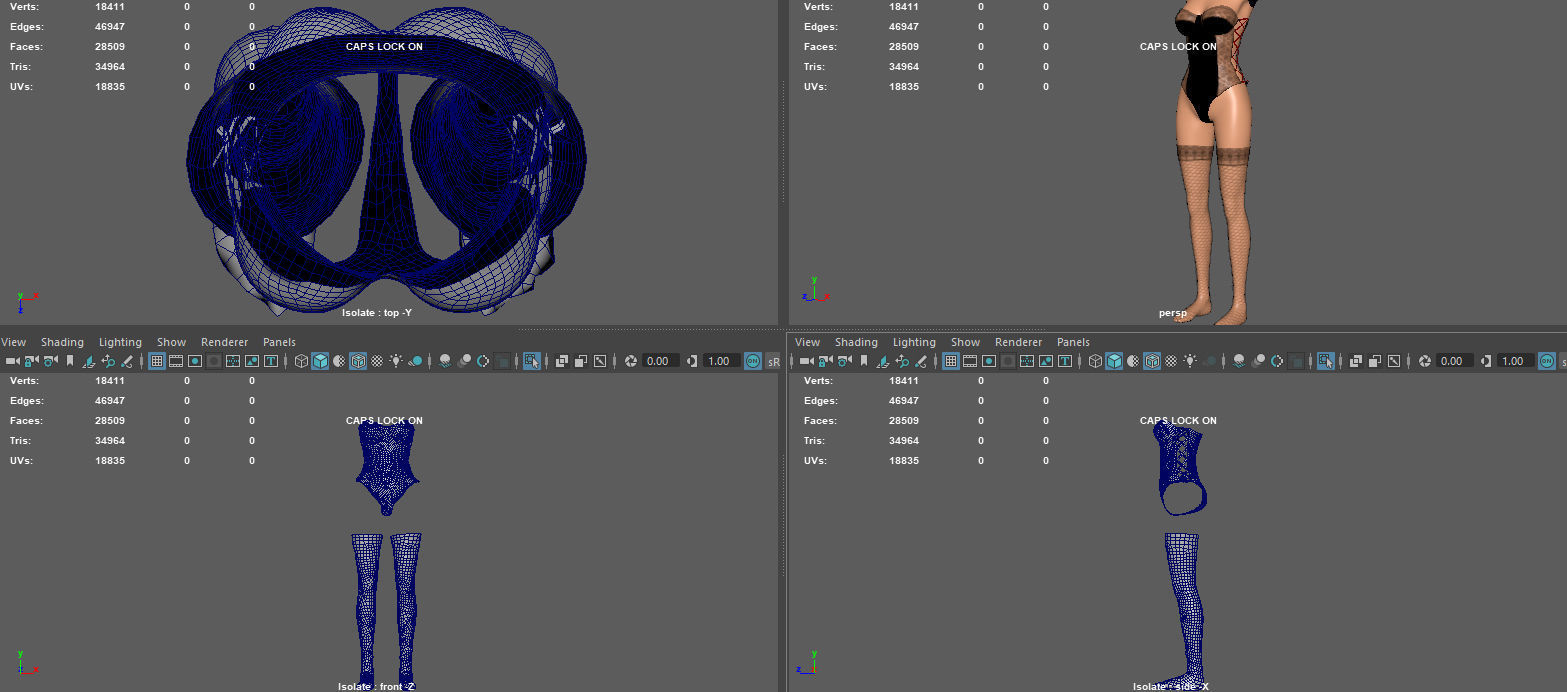Open Renderer menu in side panel
This screenshot has height=692, width=1567.
tap(1018, 342)
